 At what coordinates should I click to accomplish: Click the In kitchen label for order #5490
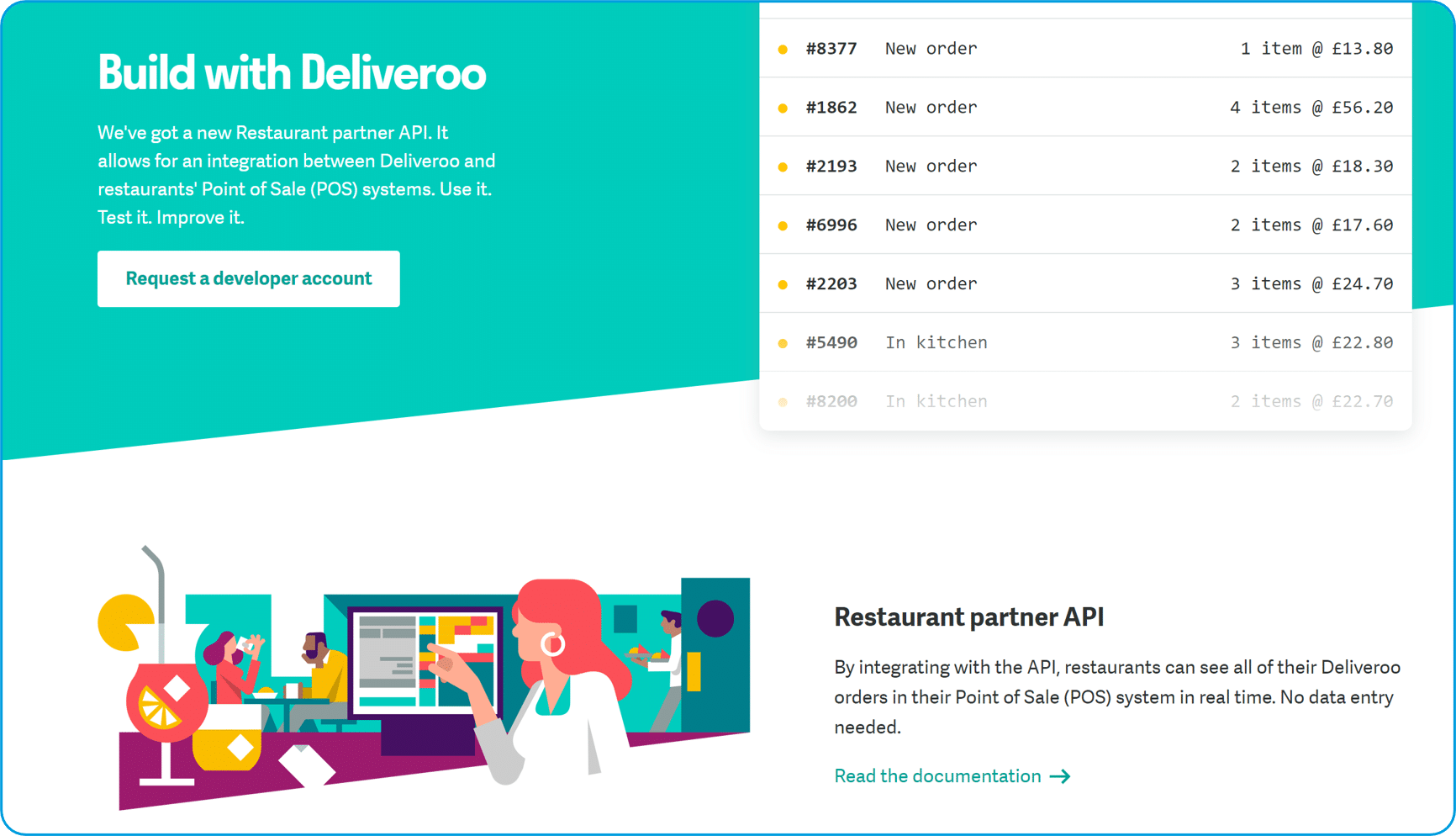coord(936,343)
